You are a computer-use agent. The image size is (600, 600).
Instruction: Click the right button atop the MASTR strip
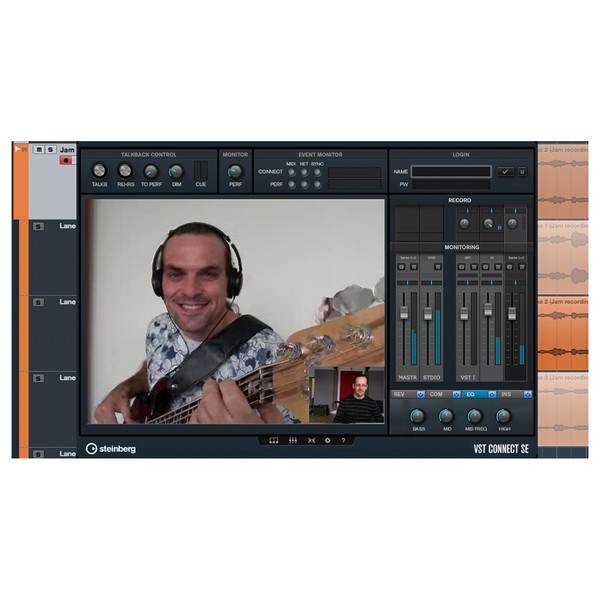tap(414, 267)
